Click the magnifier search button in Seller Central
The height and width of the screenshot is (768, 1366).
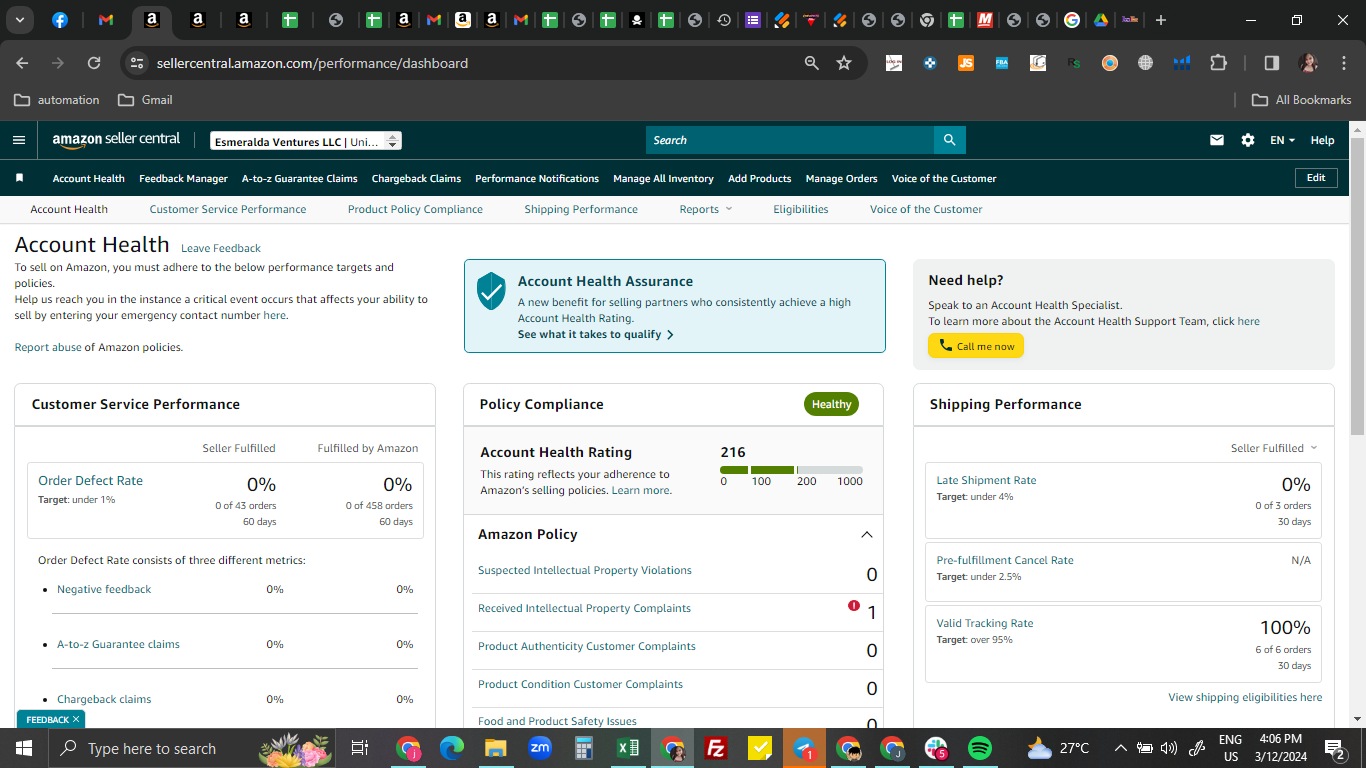click(x=949, y=140)
